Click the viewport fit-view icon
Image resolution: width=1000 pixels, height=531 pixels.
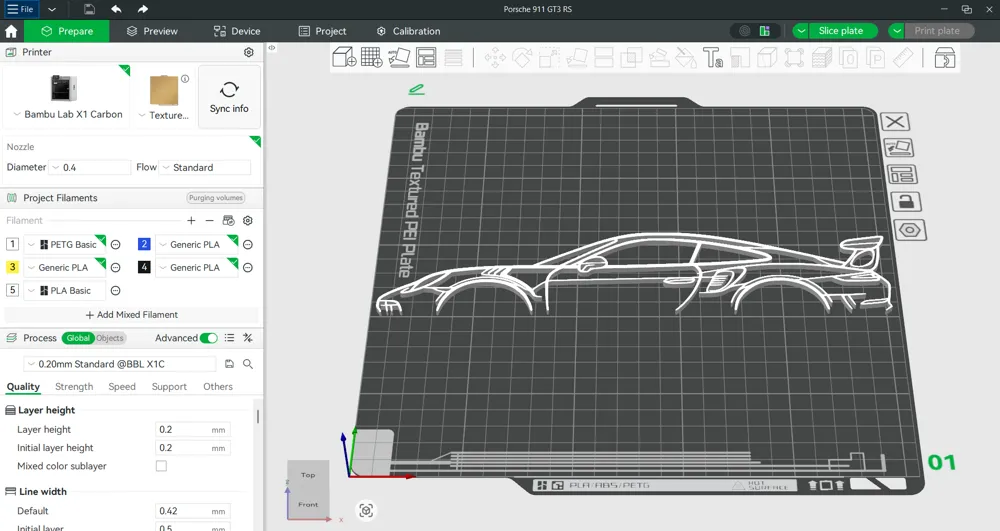pyautogui.click(x=366, y=510)
